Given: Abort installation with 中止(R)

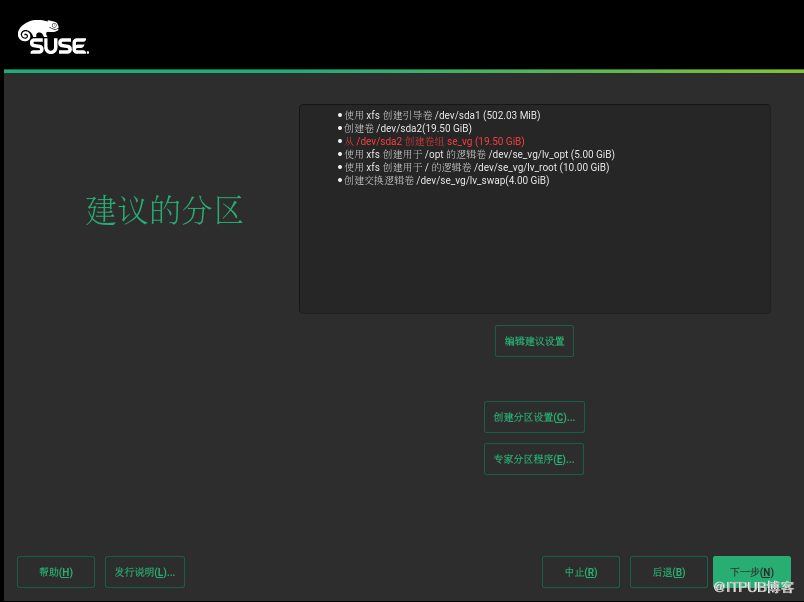Looking at the screenshot, I should pyautogui.click(x=581, y=572).
